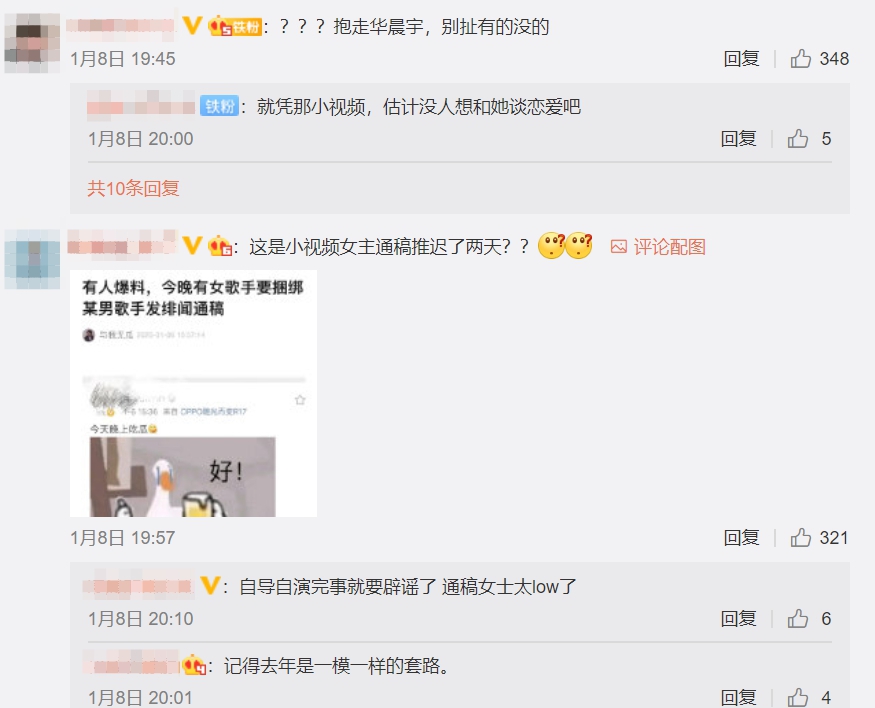The width and height of the screenshot is (875, 708).
Task: Open the second commenter's blue avatar
Action: click(x=32, y=259)
